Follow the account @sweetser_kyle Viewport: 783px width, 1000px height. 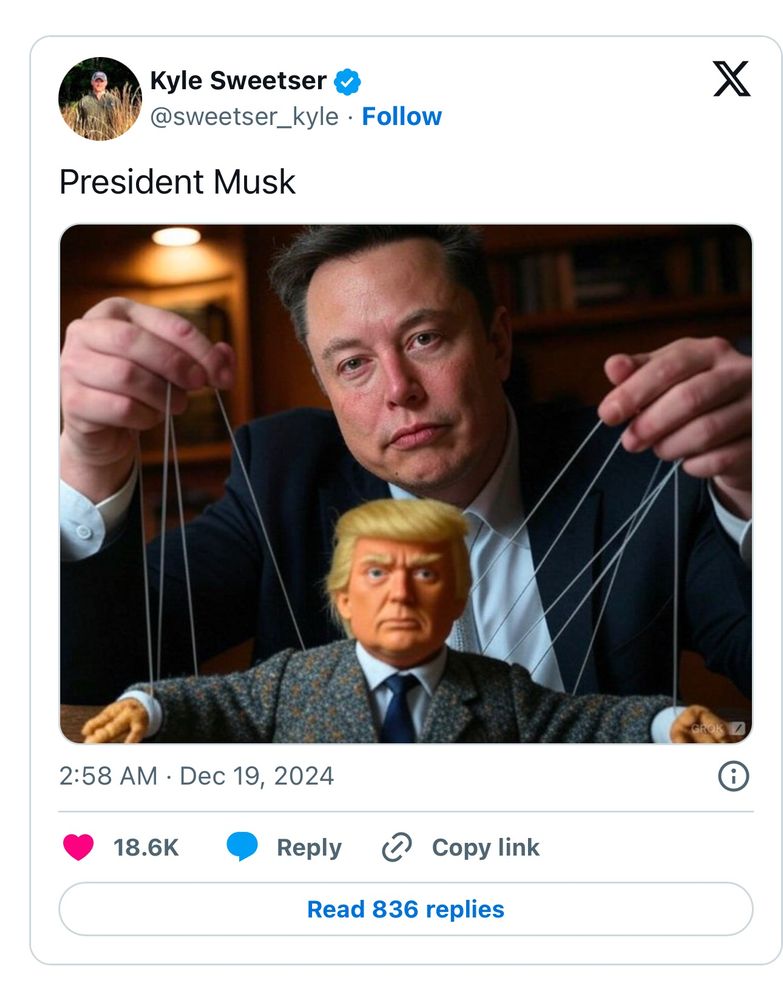point(404,116)
